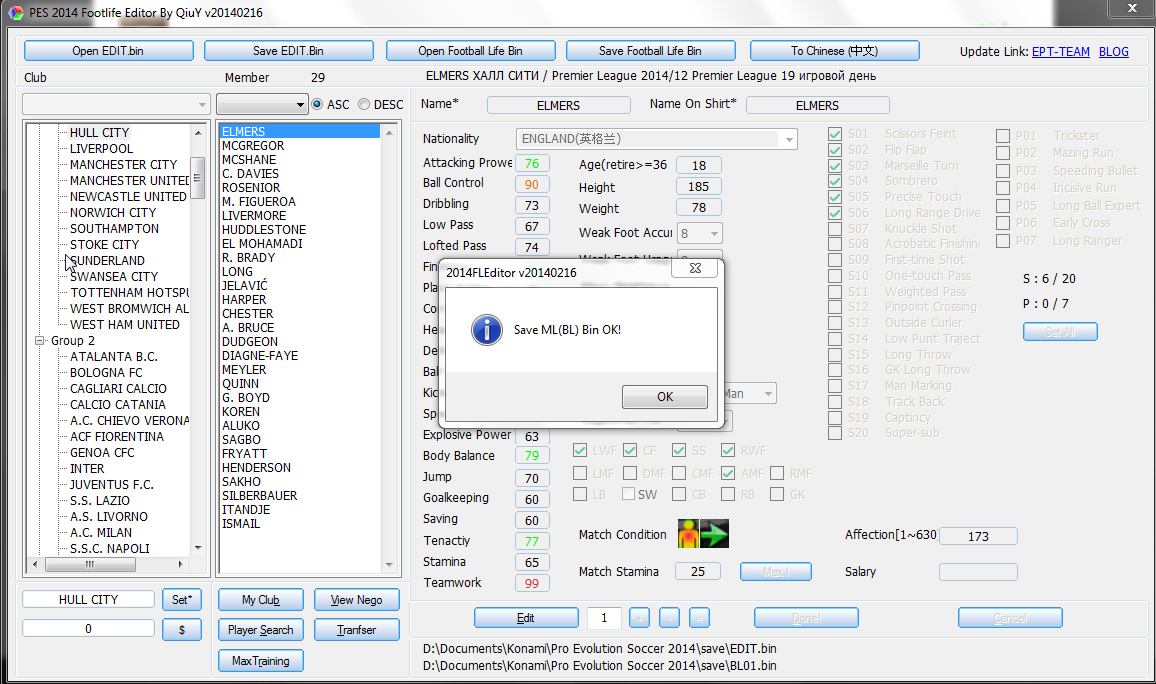Click the Match Condition arrow icon

pyautogui.click(x=714, y=534)
